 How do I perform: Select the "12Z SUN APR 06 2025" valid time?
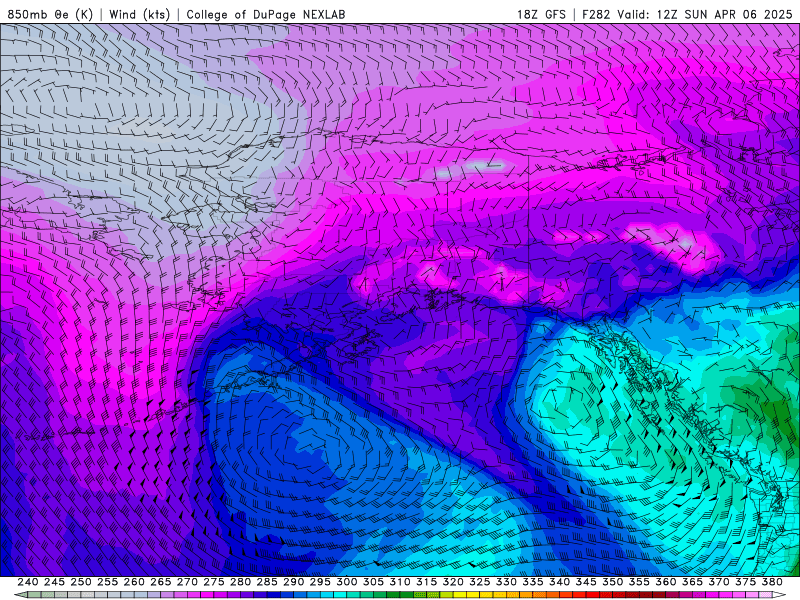point(724,14)
